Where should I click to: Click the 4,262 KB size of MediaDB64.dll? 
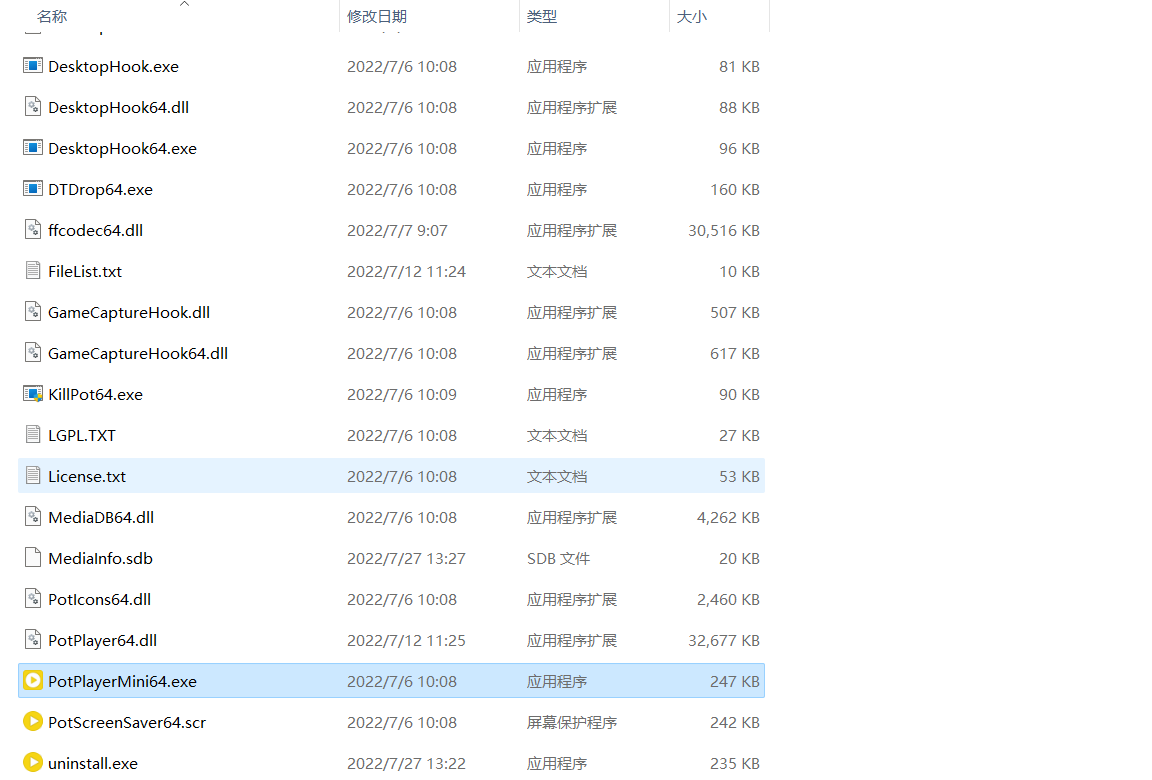coord(728,518)
